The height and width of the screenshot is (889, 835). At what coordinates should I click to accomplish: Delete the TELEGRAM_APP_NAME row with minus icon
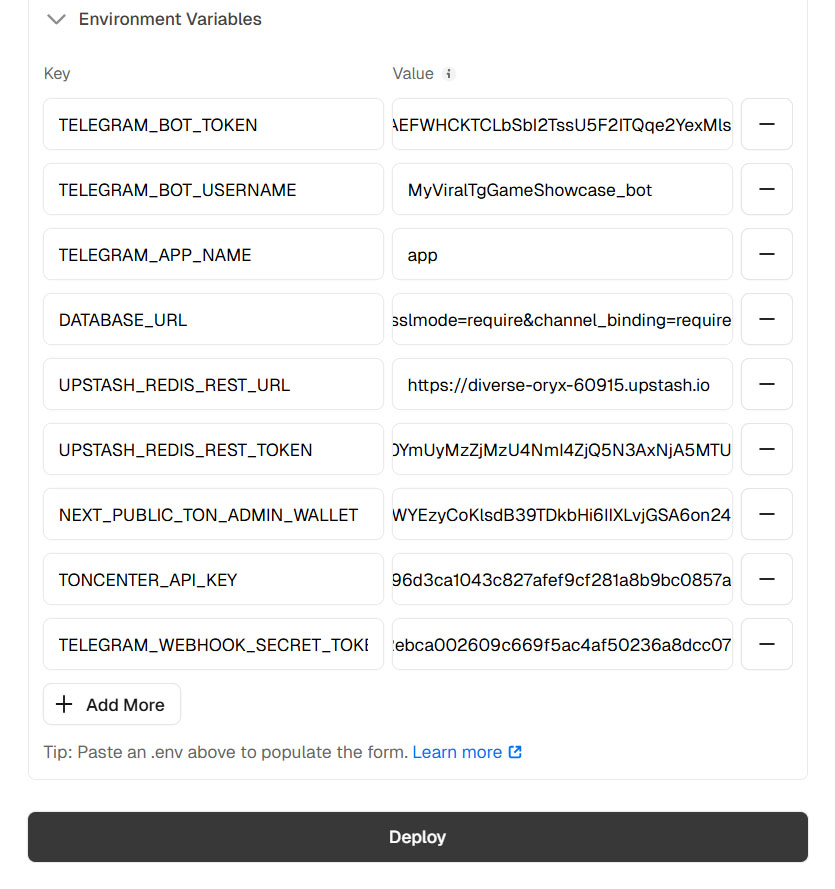tap(766, 255)
